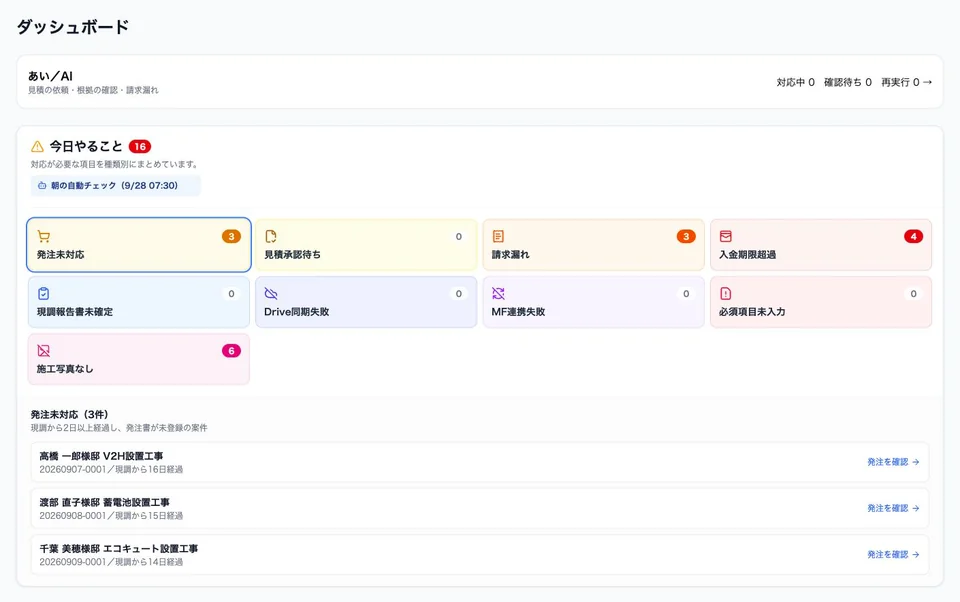Click 発注を確認 for 千葉 美穂様邸

click(893, 555)
